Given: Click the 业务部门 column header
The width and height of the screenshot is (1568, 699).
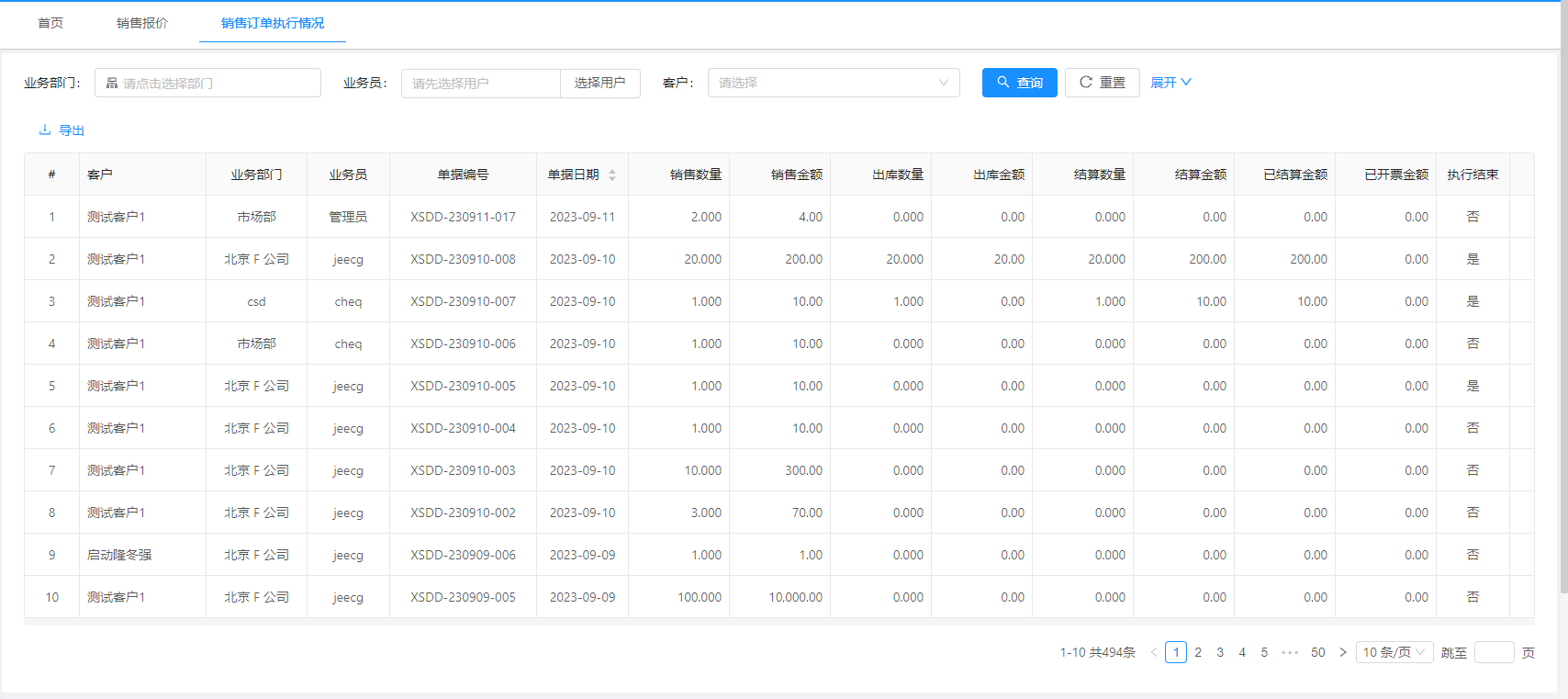Looking at the screenshot, I should 256,175.
